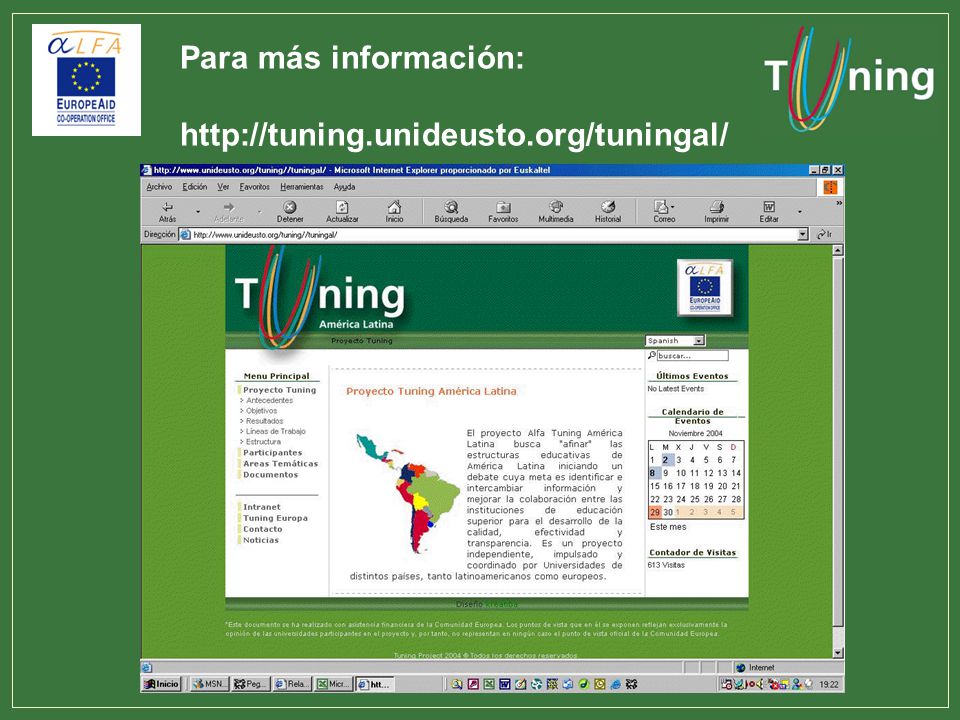Click the Ir go button
The width and height of the screenshot is (960, 720).
pos(825,234)
